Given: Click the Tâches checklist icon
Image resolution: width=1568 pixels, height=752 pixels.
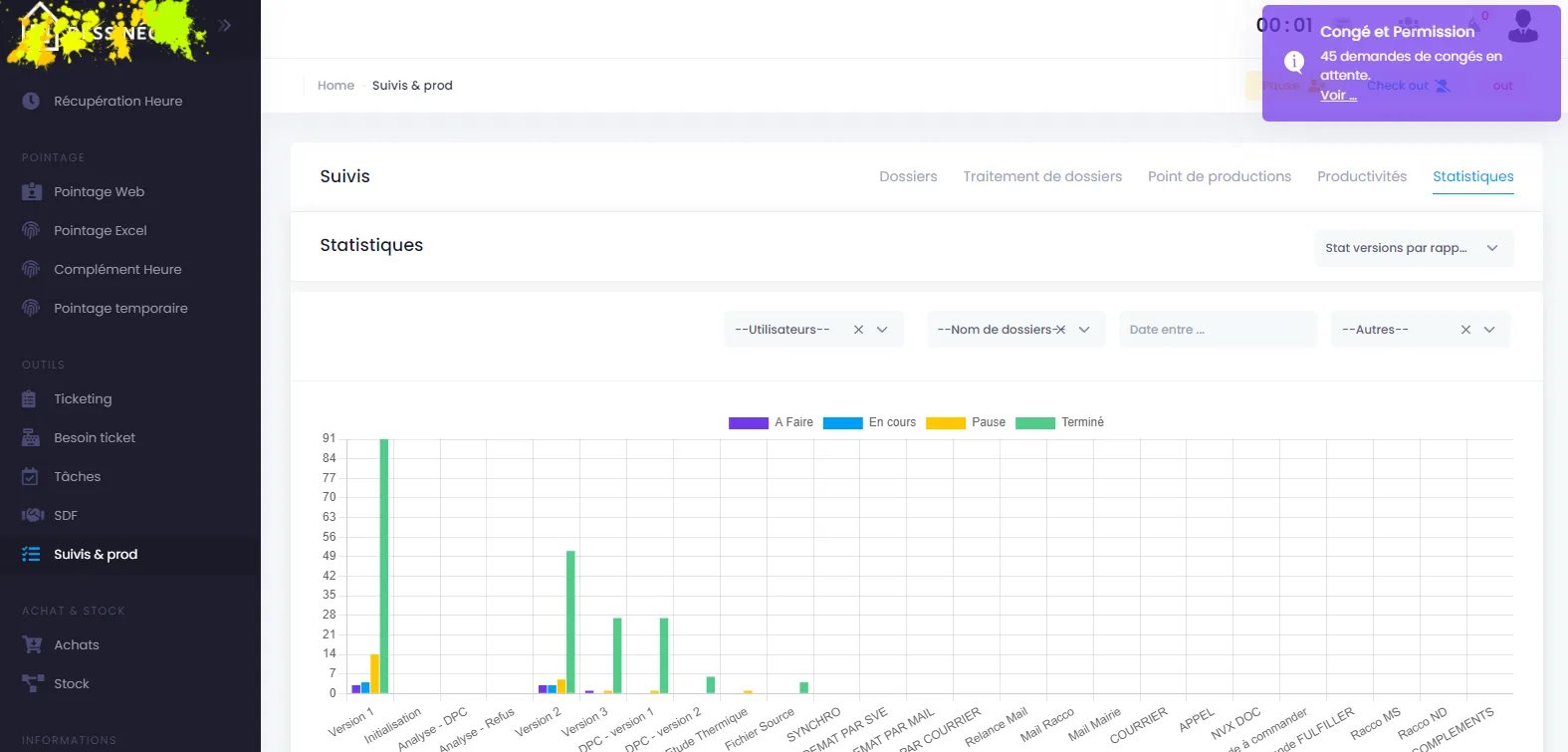Looking at the screenshot, I should [x=30, y=476].
